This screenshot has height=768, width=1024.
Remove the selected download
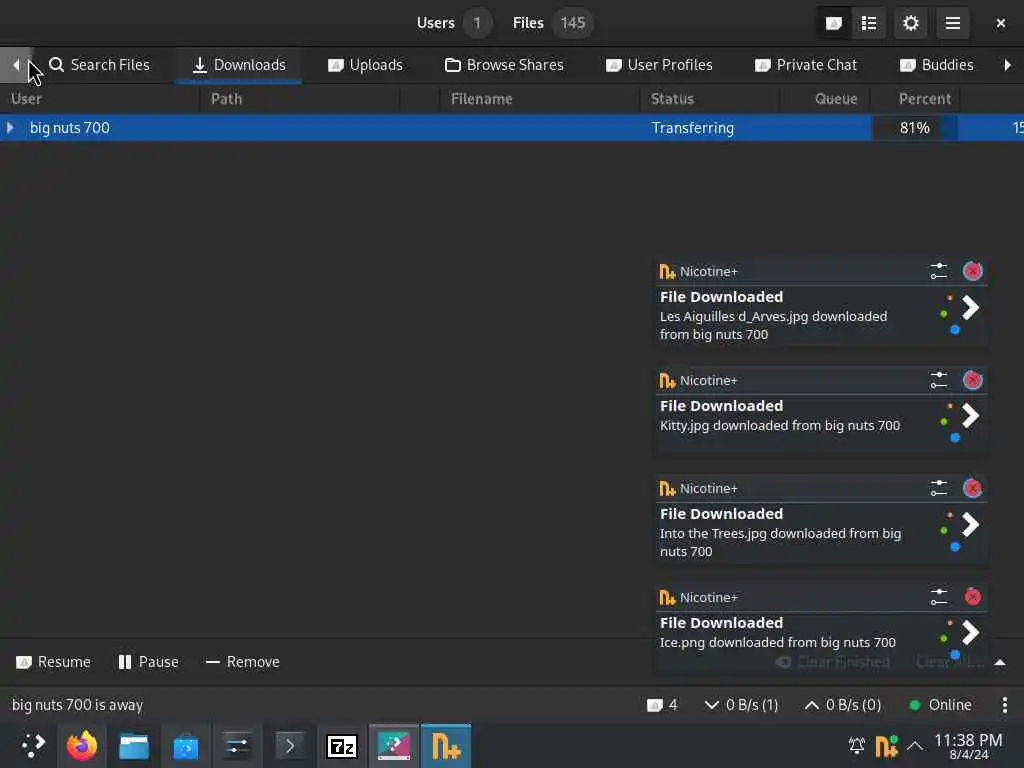coord(242,662)
